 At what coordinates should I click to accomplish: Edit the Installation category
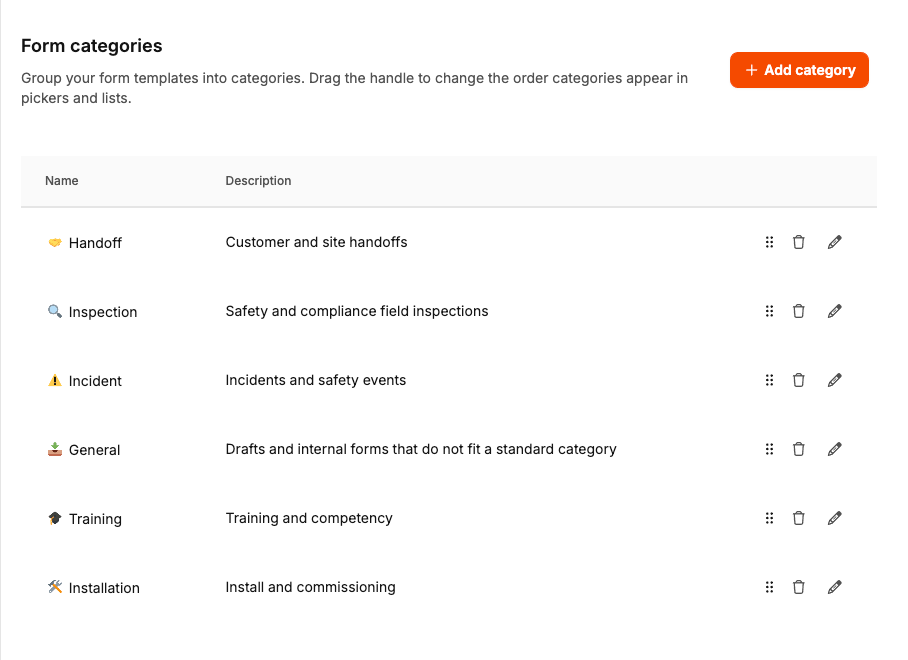point(835,587)
